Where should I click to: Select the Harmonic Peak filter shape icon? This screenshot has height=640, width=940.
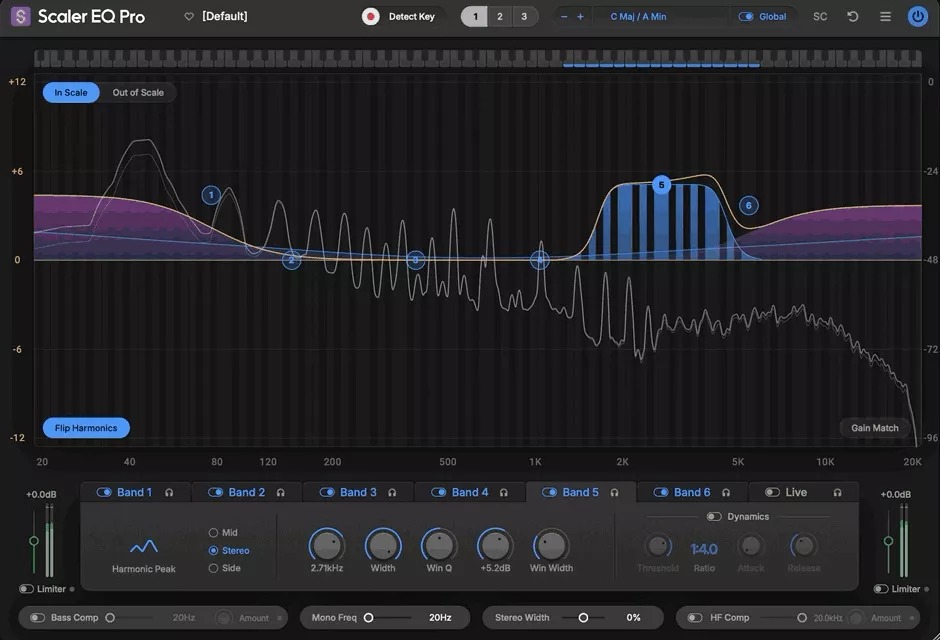tap(144, 546)
